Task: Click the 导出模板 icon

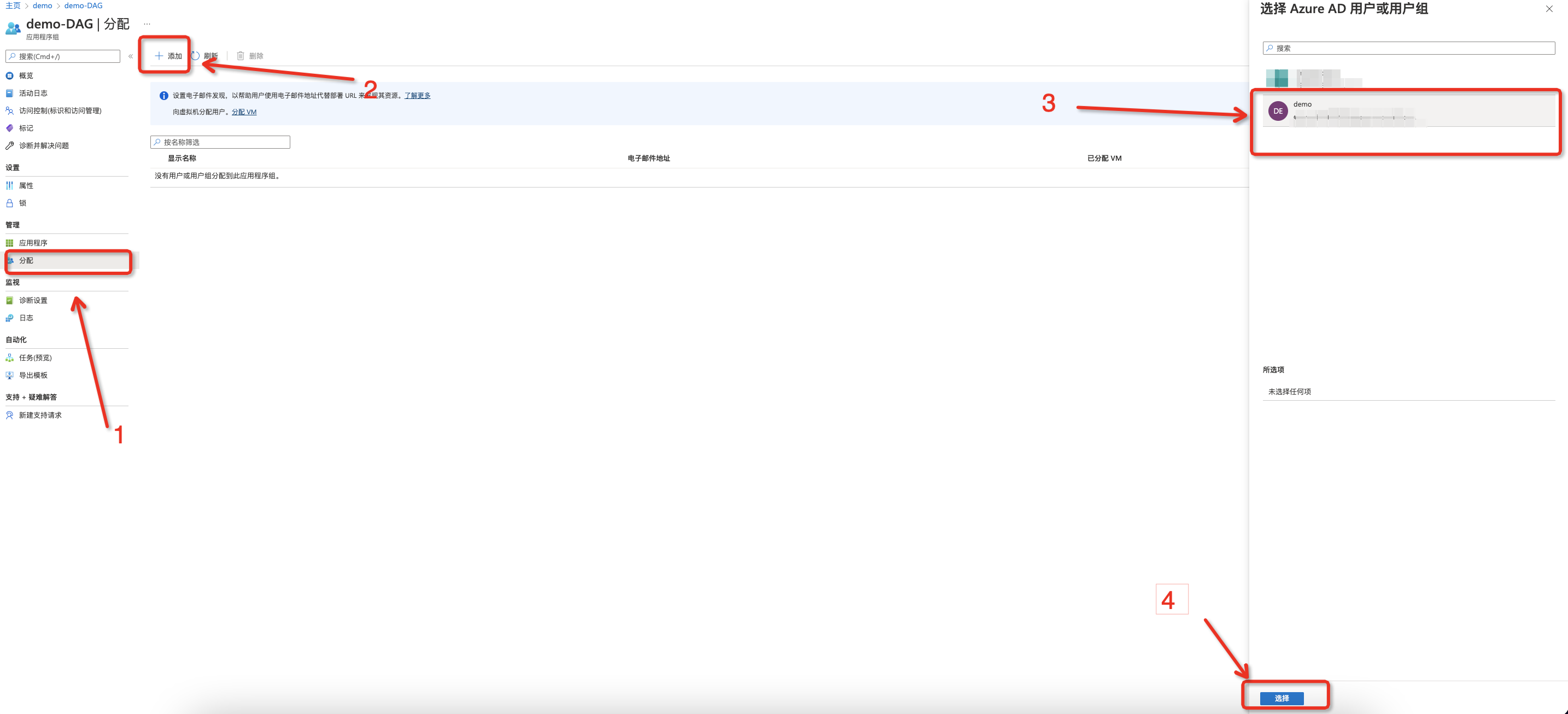Action: tap(9, 376)
